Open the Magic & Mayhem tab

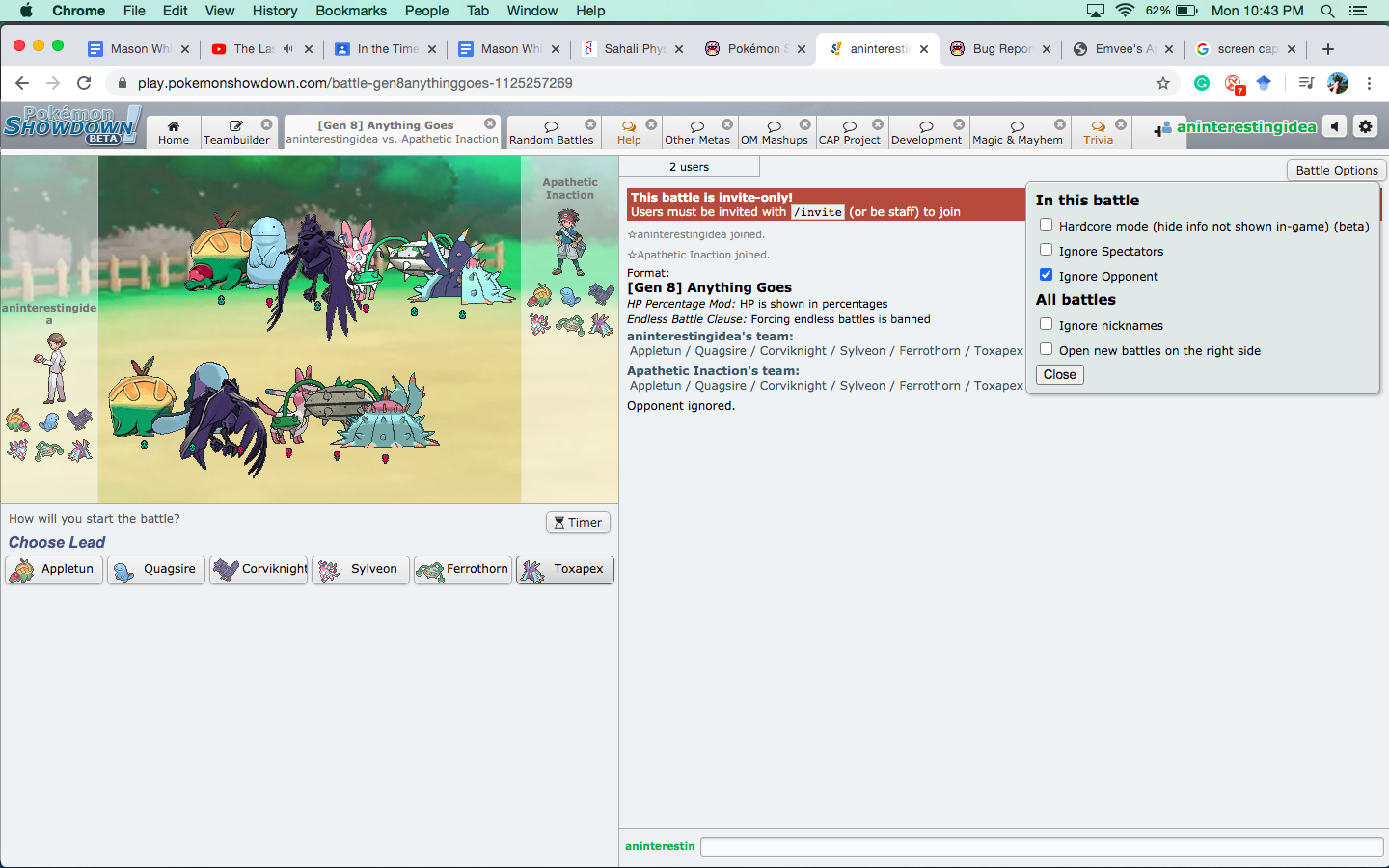coord(1018,133)
